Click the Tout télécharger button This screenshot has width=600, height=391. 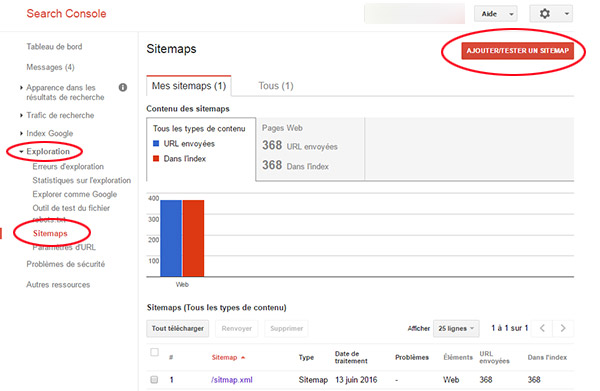pyautogui.click(x=178, y=328)
